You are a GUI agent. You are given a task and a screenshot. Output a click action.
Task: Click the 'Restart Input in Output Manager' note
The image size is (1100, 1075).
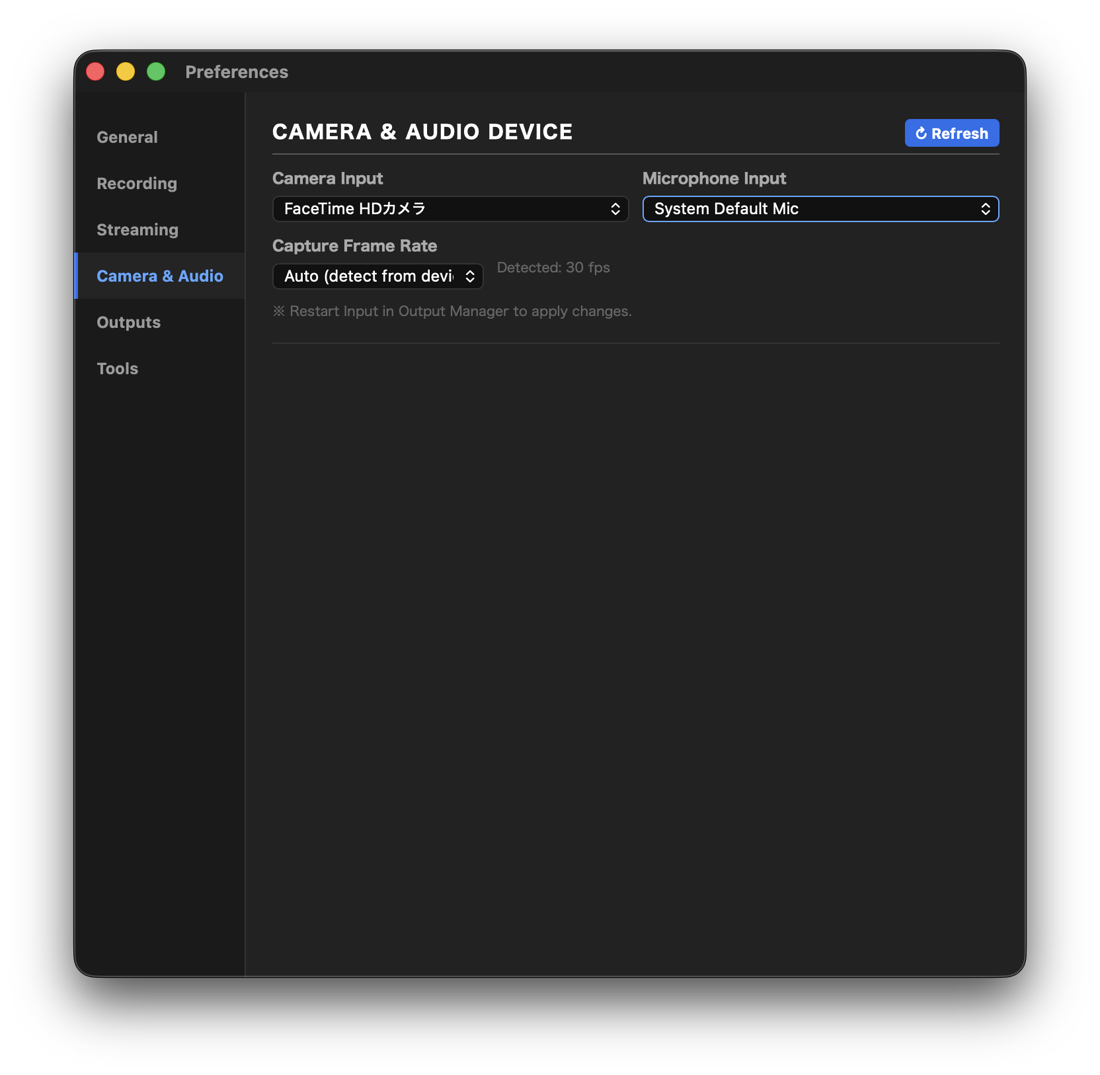452,311
